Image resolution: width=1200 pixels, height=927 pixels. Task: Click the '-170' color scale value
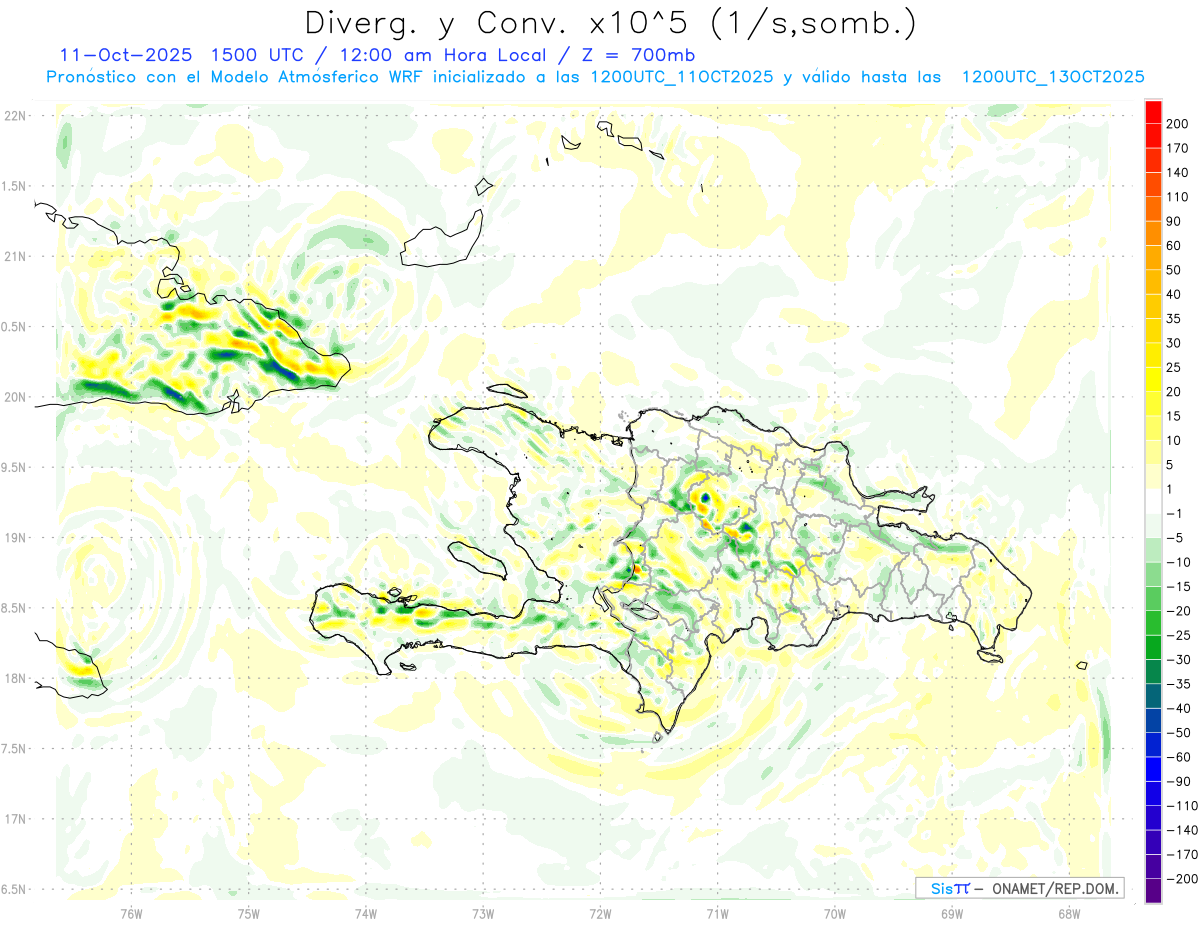pyautogui.click(x=1182, y=855)
